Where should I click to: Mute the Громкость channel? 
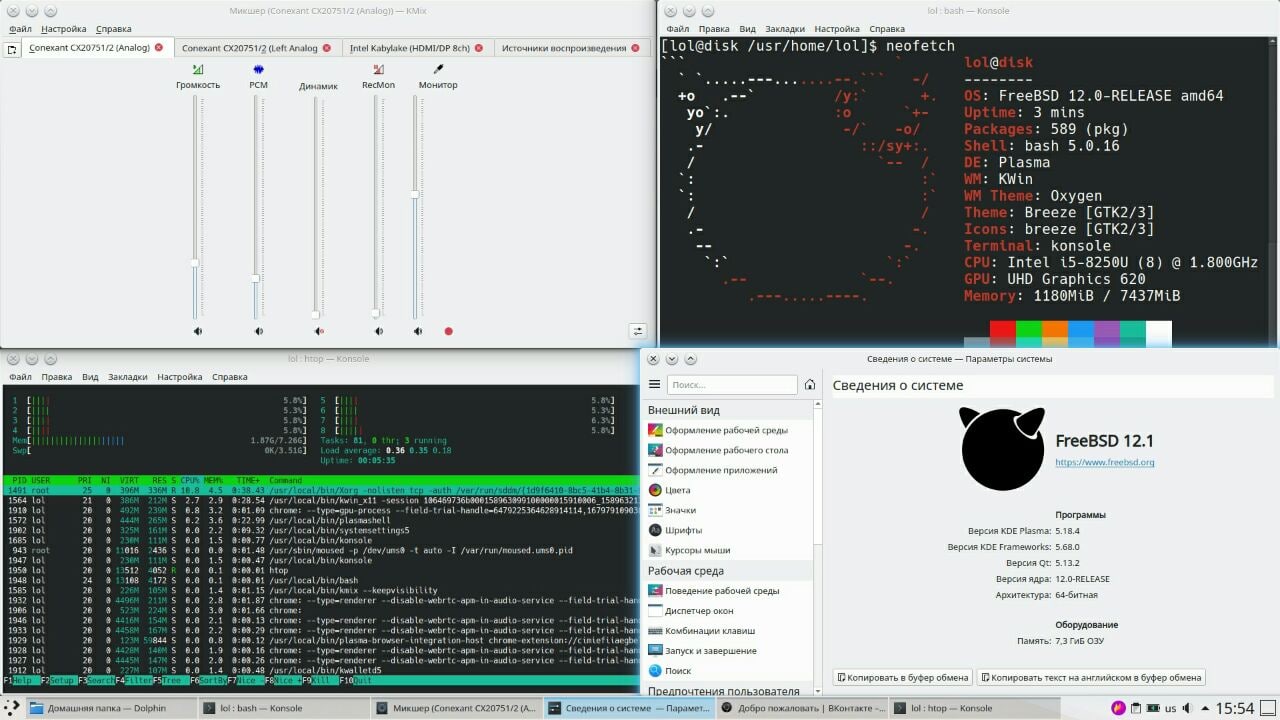point(197,331)
